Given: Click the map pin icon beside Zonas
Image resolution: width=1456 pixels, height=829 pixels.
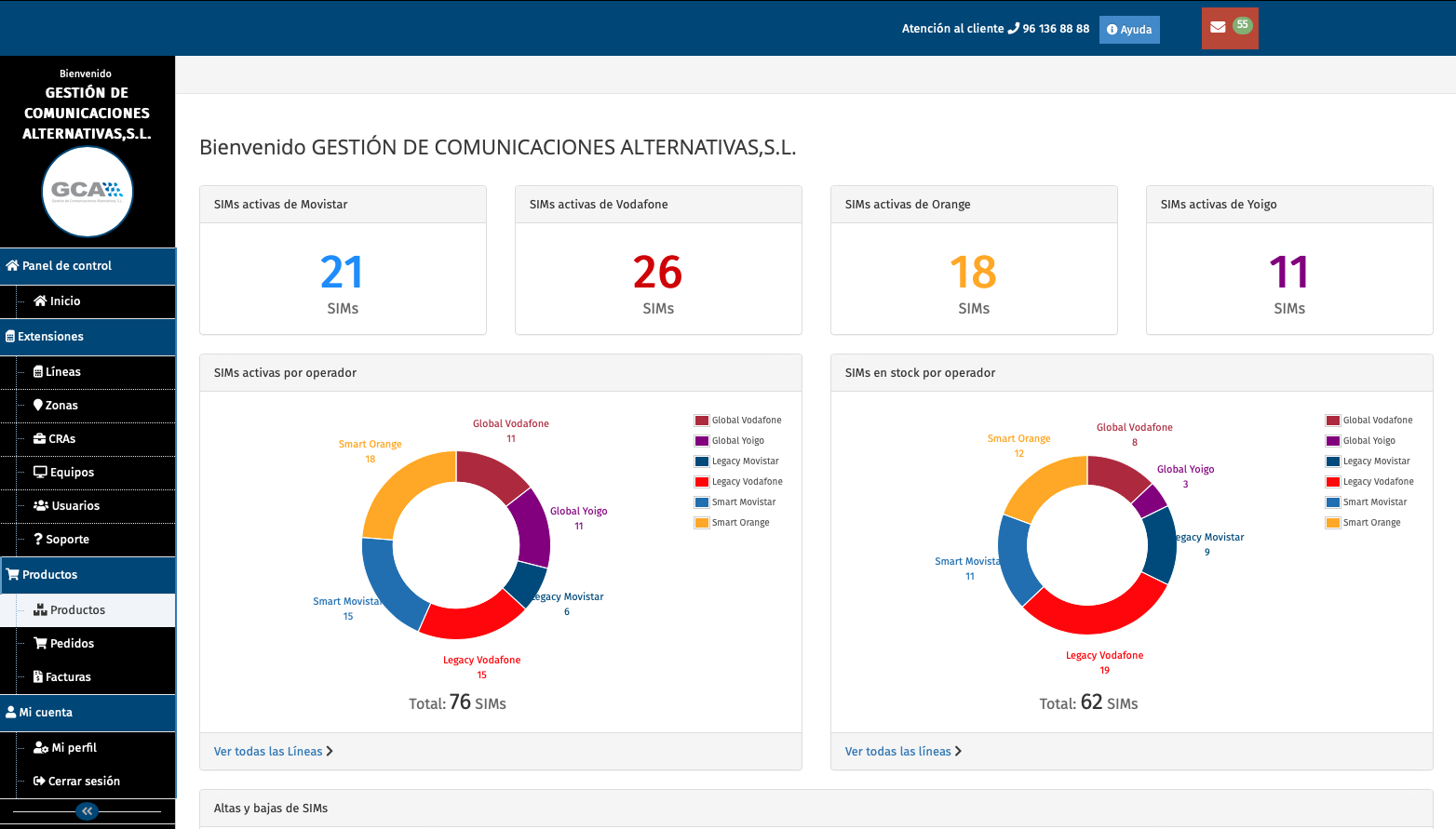Looking at the screenshot, I should 38,405.
